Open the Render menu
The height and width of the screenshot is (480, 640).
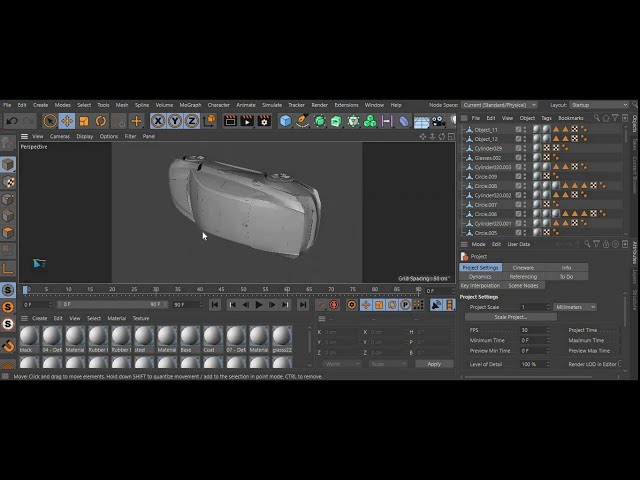pyautogui.click(x=319, y=105)
